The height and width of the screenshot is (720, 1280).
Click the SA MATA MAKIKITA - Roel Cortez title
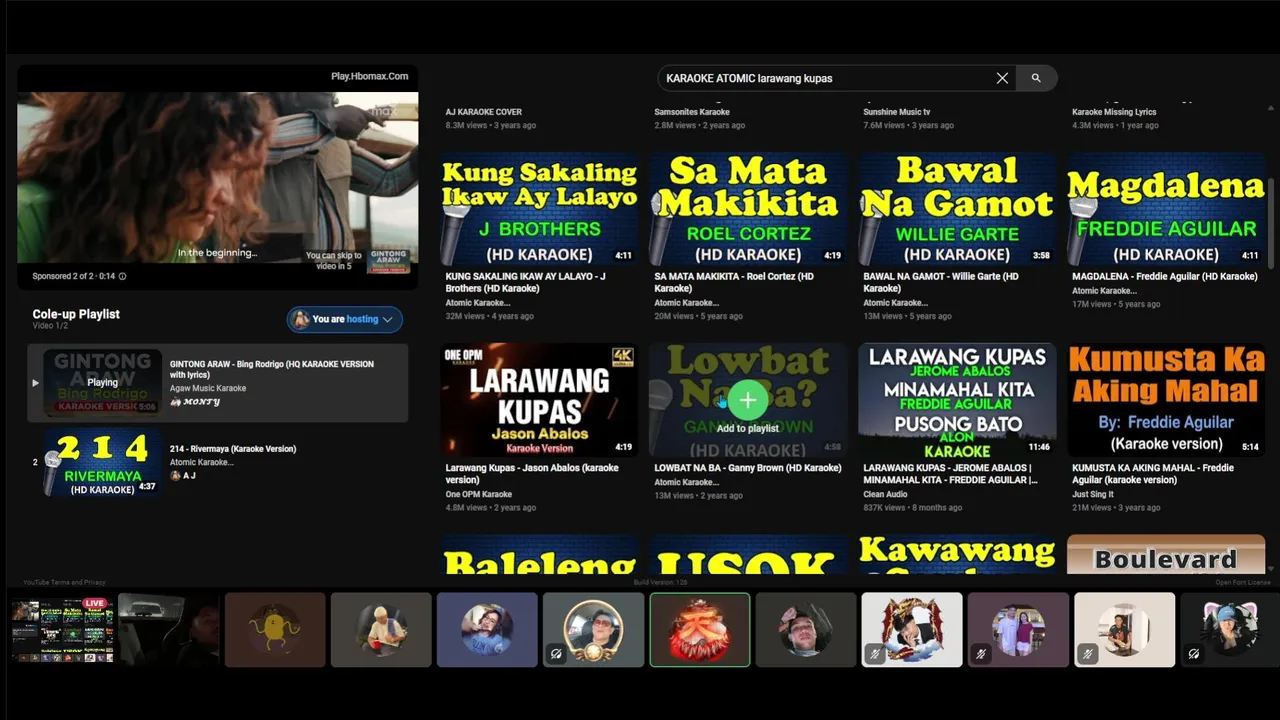(x=734, y=282)
